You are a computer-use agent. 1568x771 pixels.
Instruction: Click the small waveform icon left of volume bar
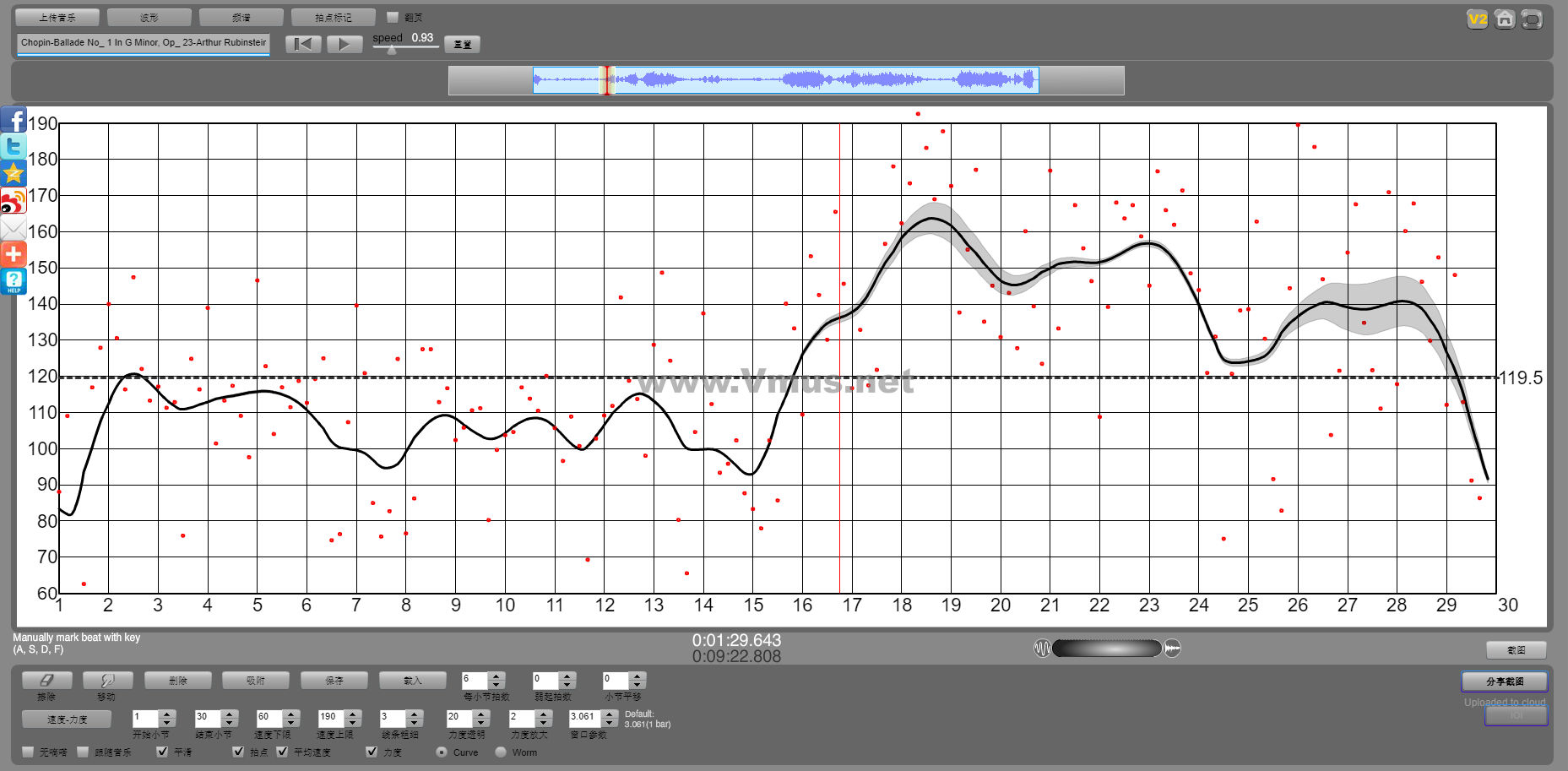click(x=1043, y=649)
